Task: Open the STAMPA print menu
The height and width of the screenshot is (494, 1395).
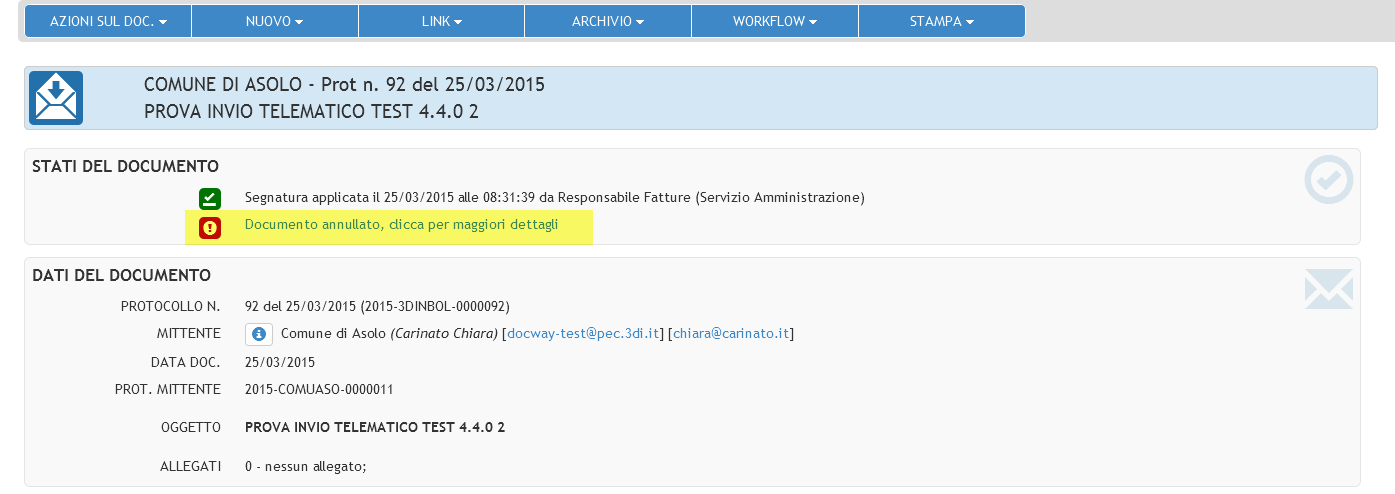Action: (x=941, y=21)
